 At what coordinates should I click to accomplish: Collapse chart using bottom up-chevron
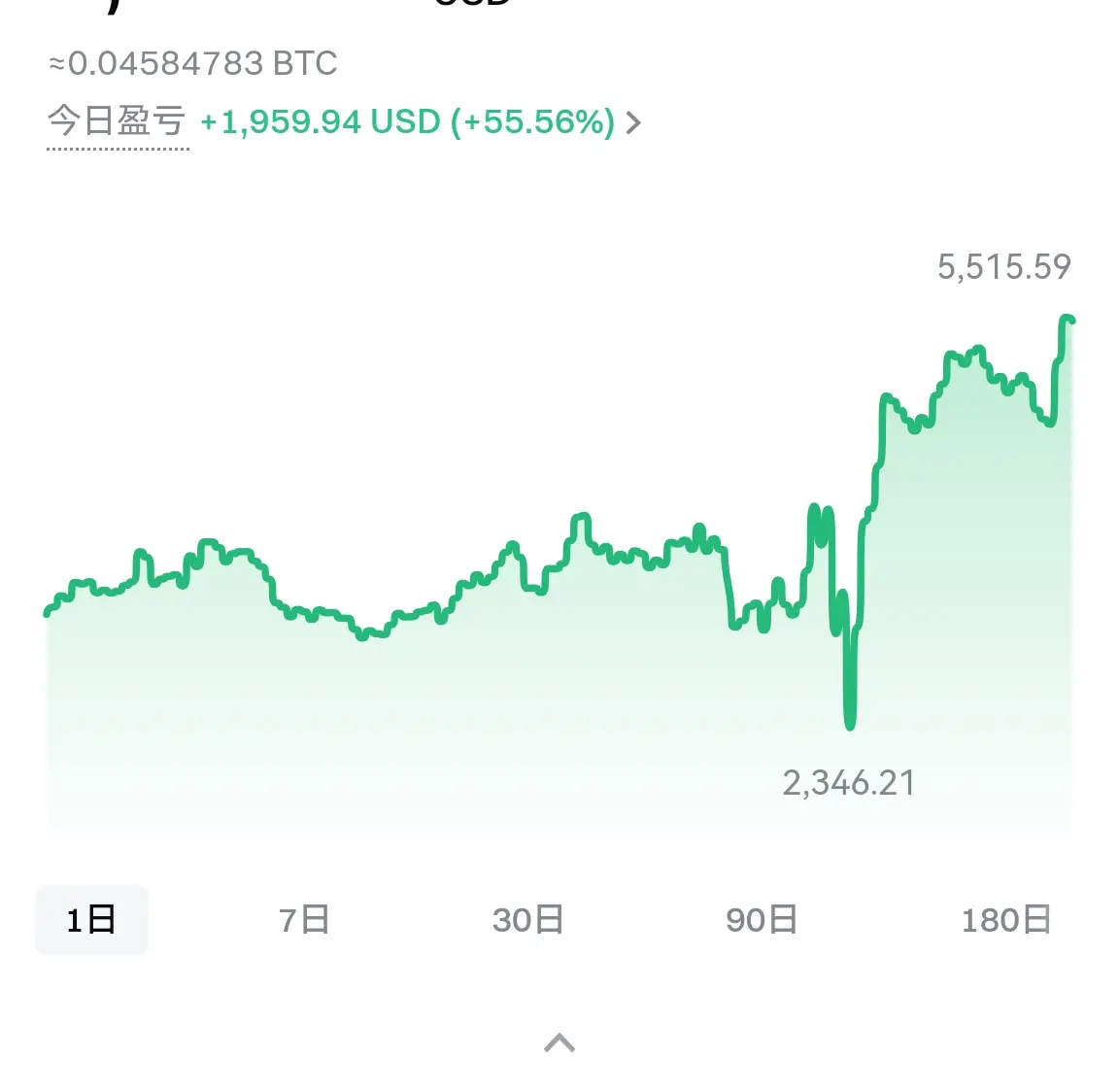point(559,1042)
